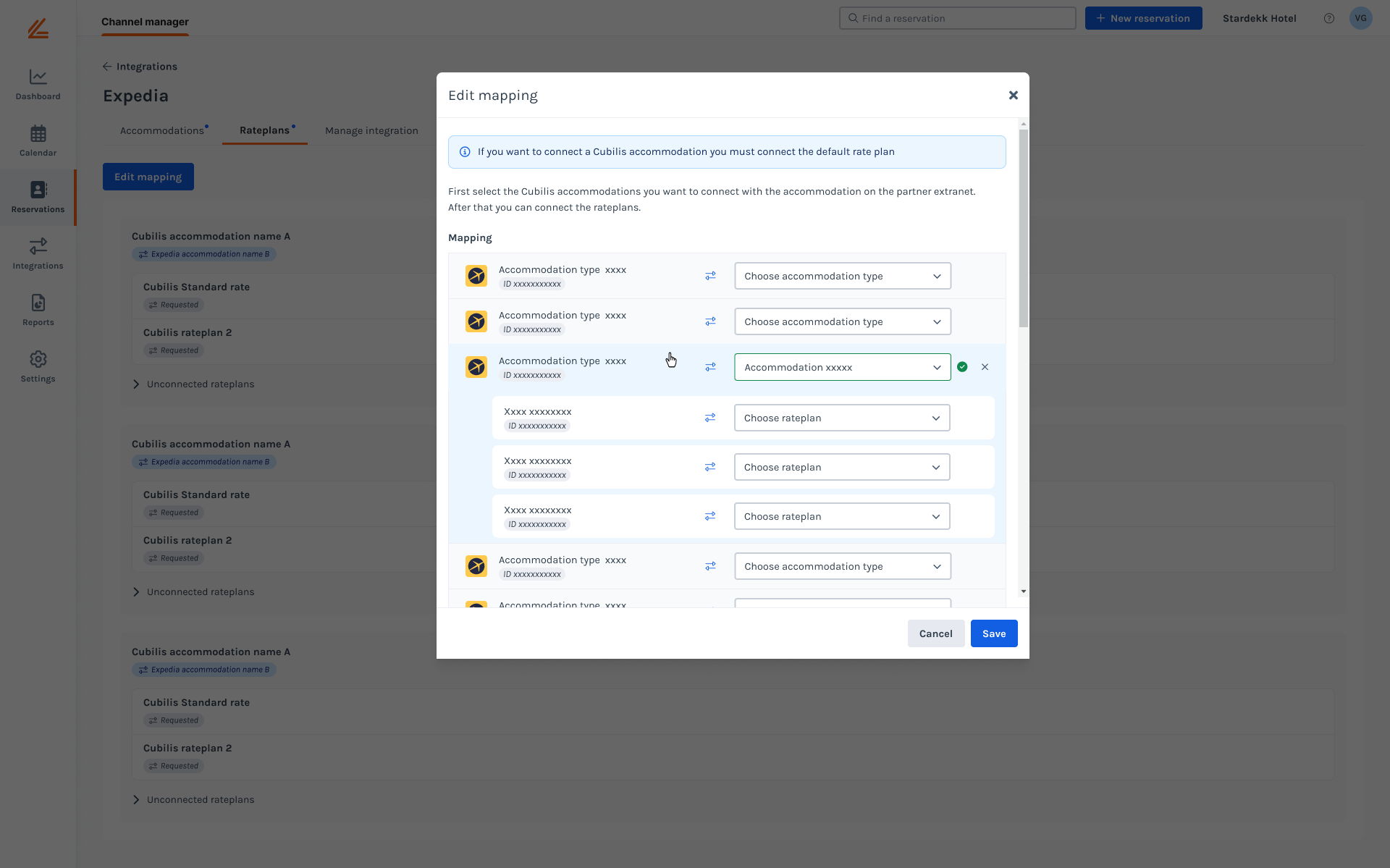Viewport: 1390px width, 868px height.
Task: Open the Dashboard sidebar icon
Action: click(38, 84)
